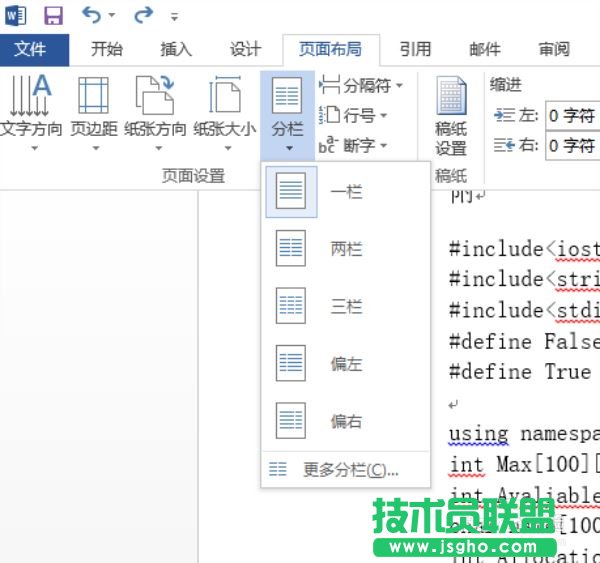Save the document with the floppy icon
The height and width of the screenshot is (563, 600).
[53, 16]
